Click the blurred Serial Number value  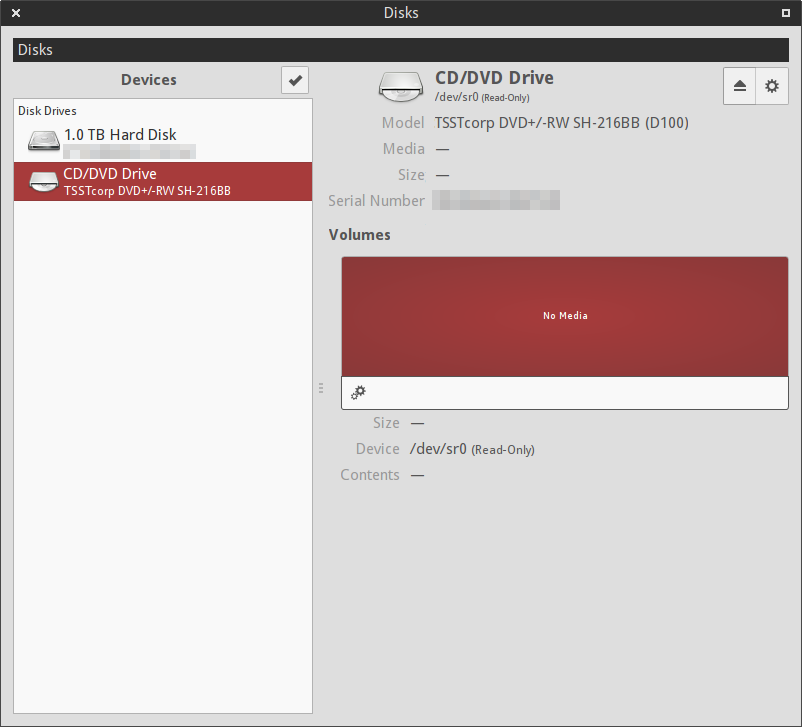point(496,201)
